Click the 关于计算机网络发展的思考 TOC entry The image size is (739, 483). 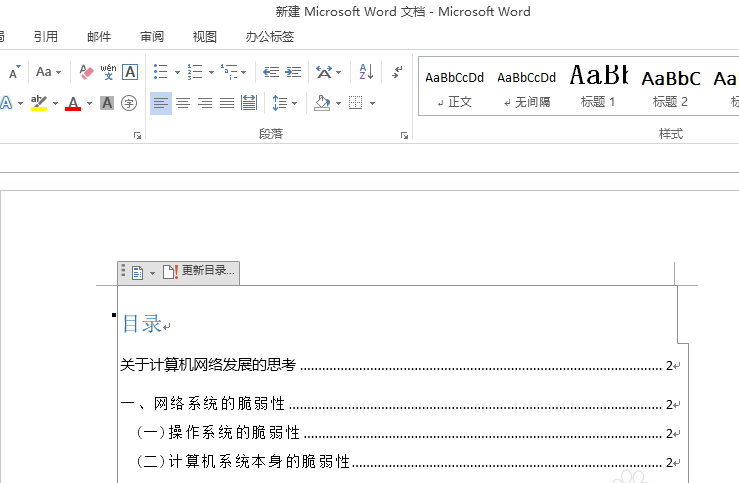click(x=208, y=366)
